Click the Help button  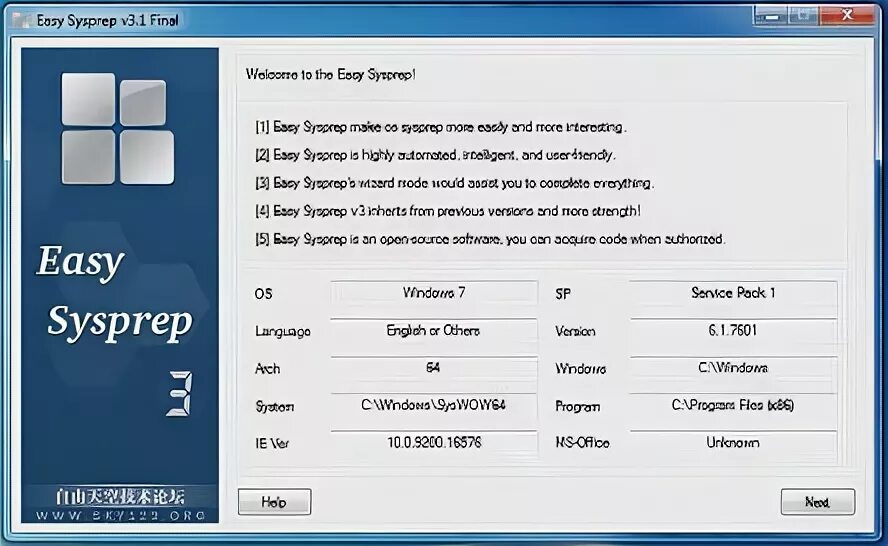click(275, 502)
